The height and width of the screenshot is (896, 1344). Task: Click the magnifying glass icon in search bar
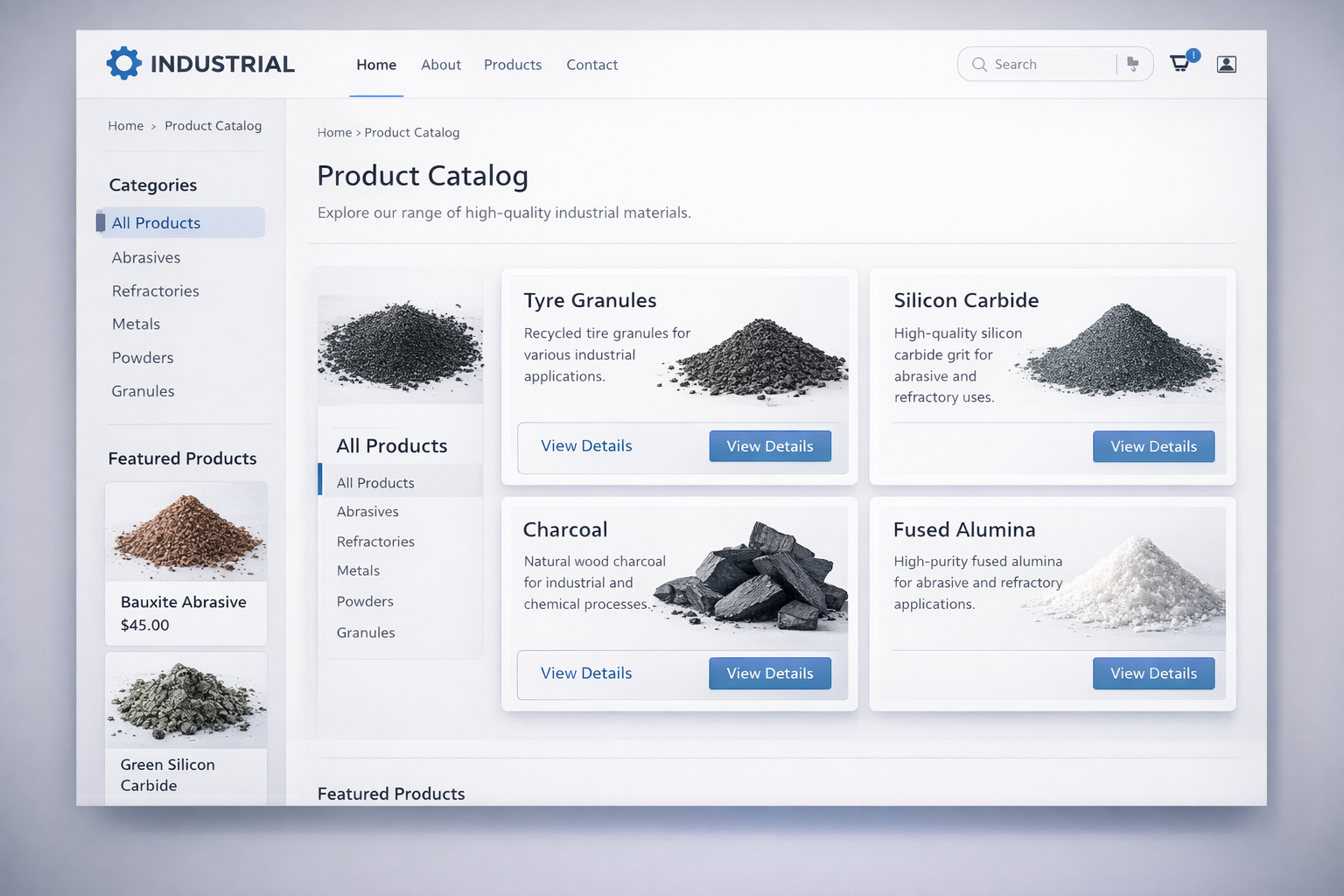point(979,65)
